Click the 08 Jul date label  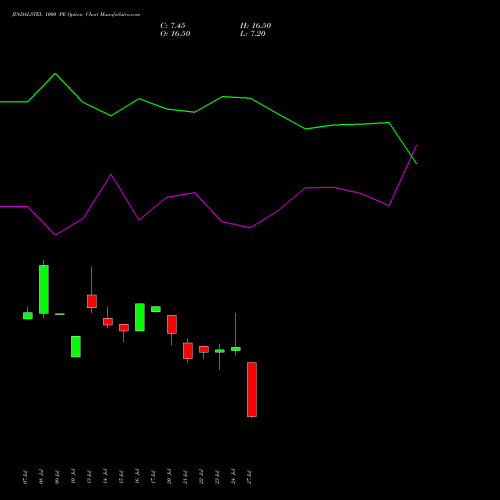tap(41, 477)
